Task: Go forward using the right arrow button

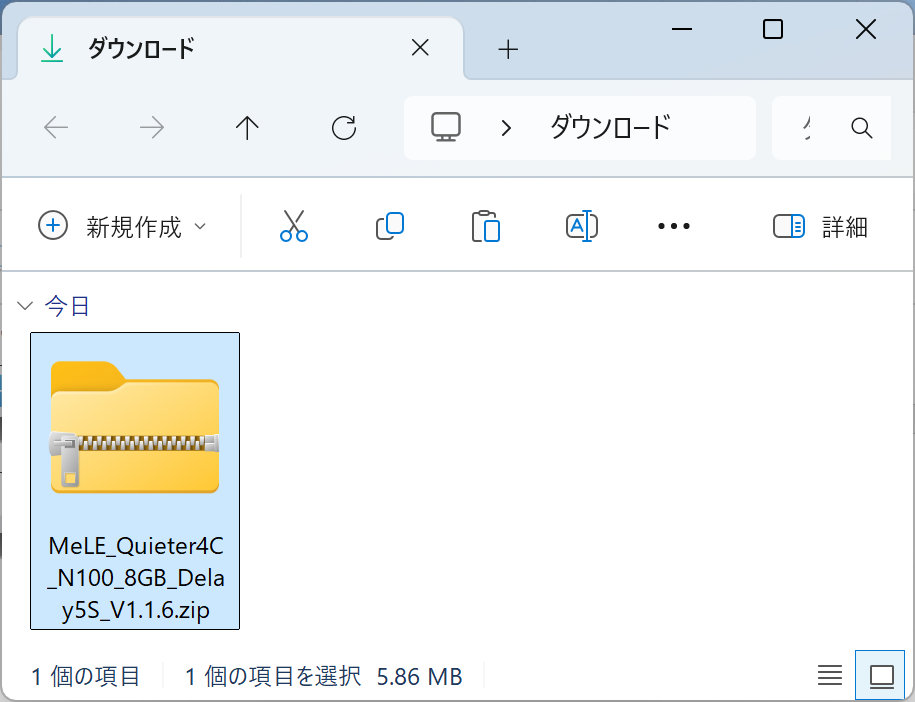Action: pos(152,128)
